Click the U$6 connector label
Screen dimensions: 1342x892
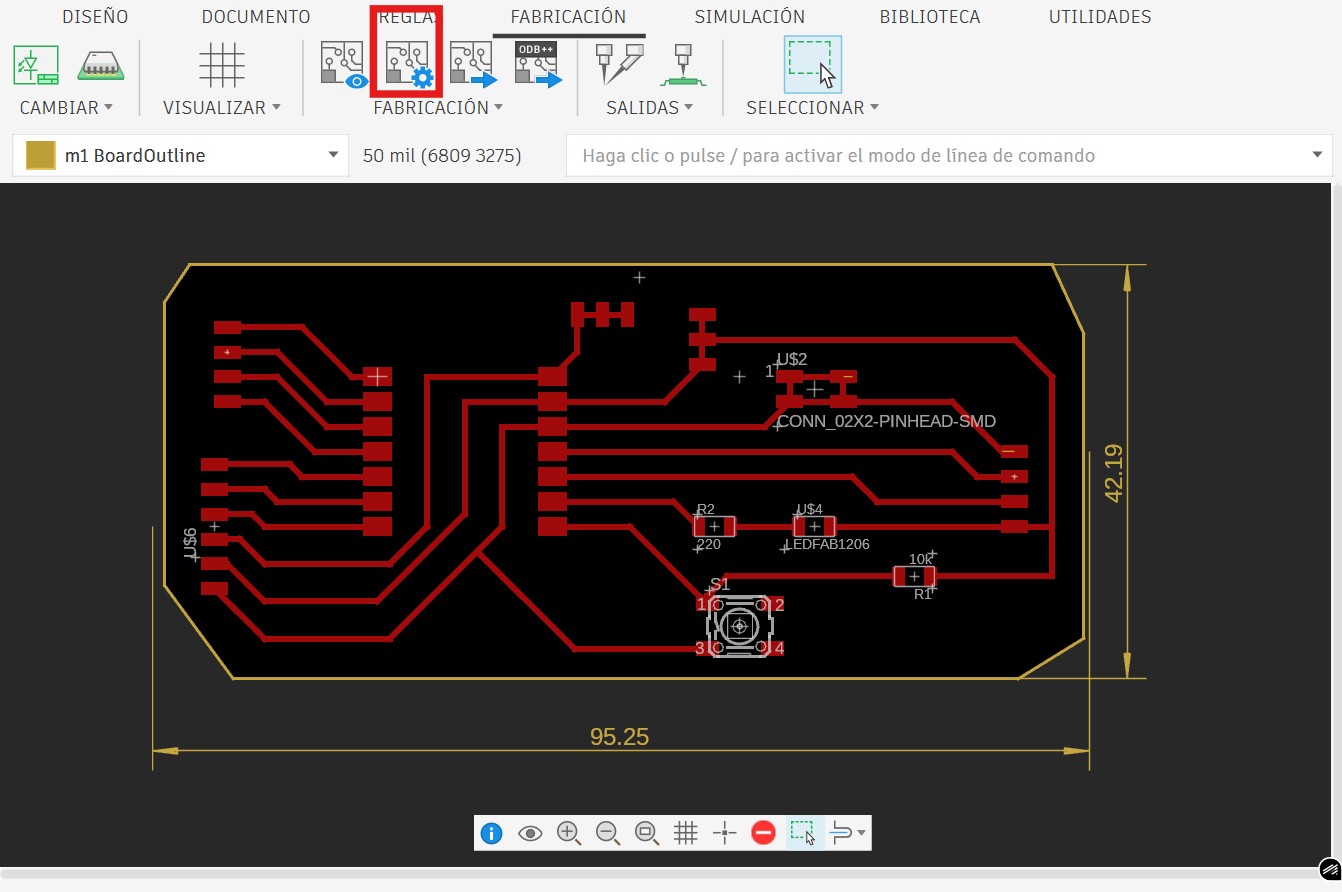(189, 542)
